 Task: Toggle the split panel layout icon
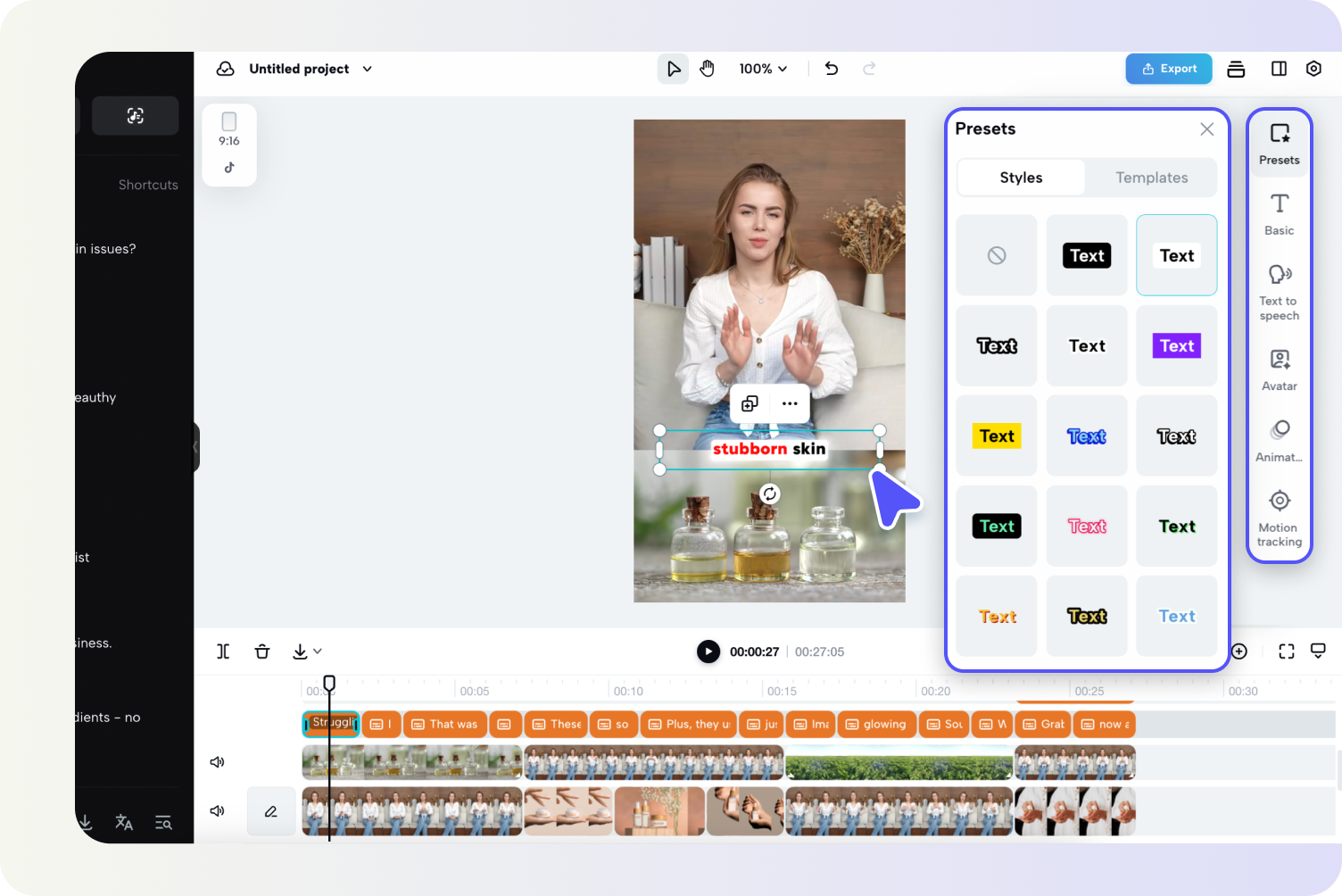(x=1279, y=69)
